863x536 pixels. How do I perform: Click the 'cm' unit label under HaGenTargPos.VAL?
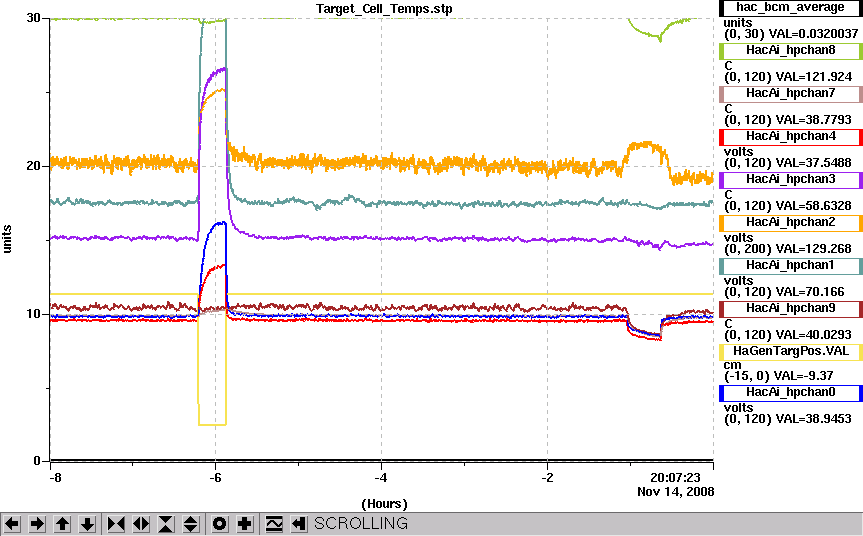pyautogui.click(x=733, y=365)
